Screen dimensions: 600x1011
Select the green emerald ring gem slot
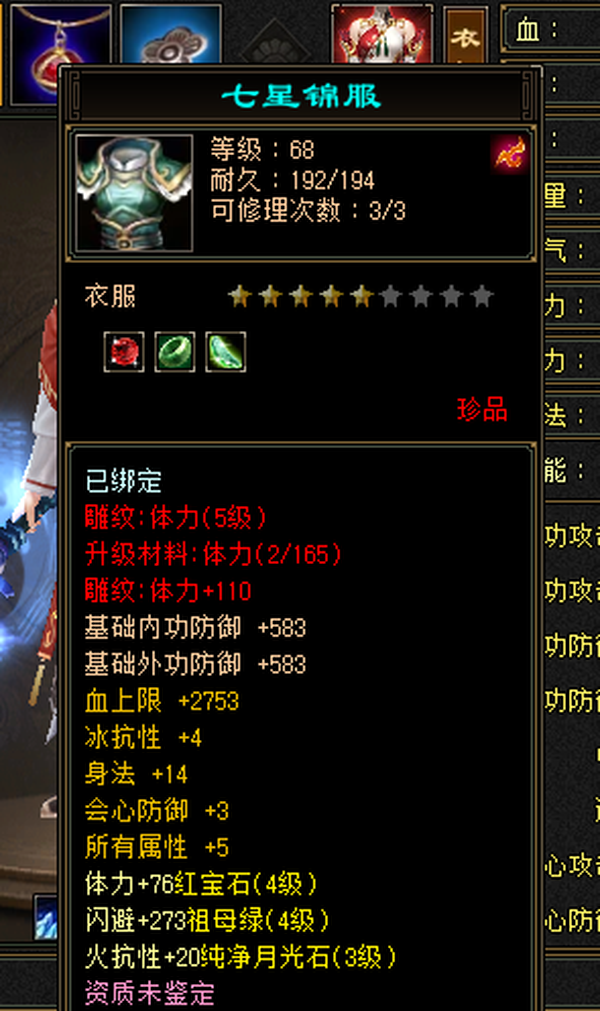175,352
